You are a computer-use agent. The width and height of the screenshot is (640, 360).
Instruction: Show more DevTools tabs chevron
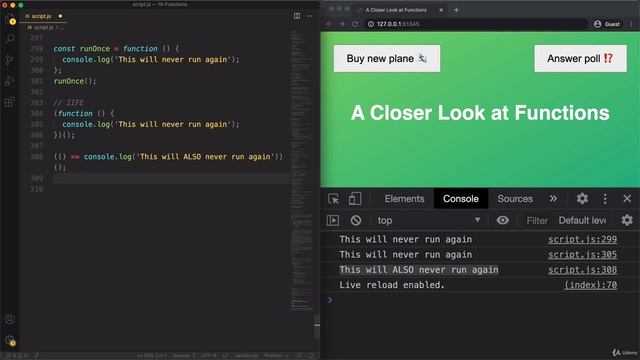coord(553,198)
